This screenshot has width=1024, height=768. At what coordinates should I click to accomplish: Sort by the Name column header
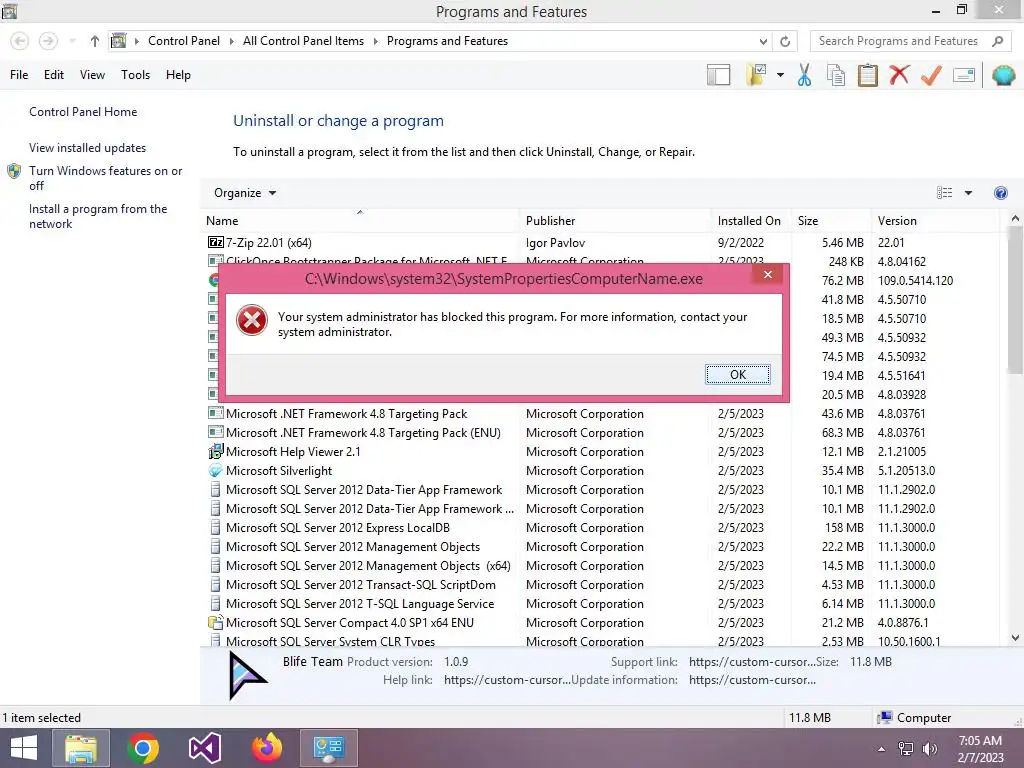tap(360, 221)
